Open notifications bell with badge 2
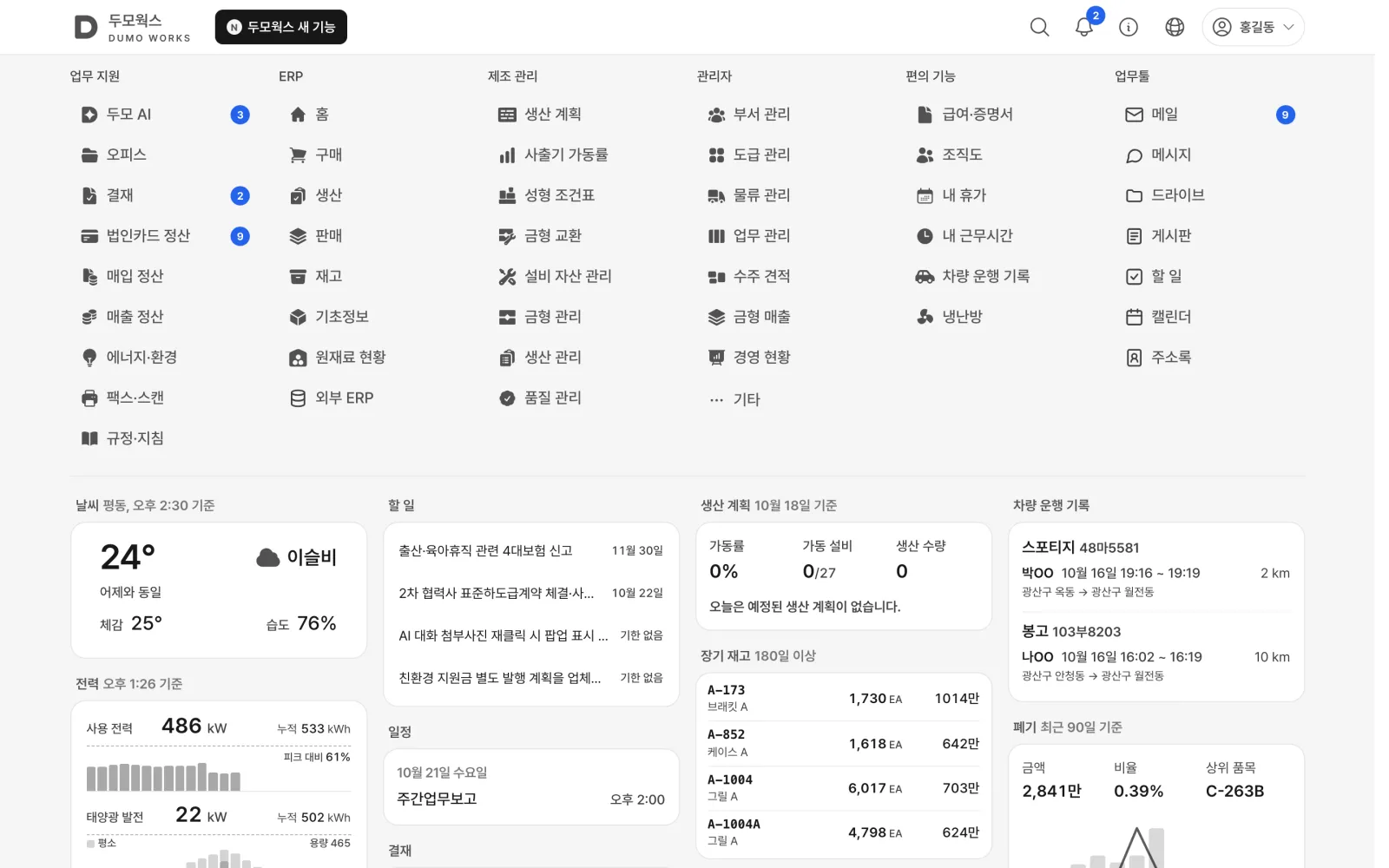 pos(1084,27)
